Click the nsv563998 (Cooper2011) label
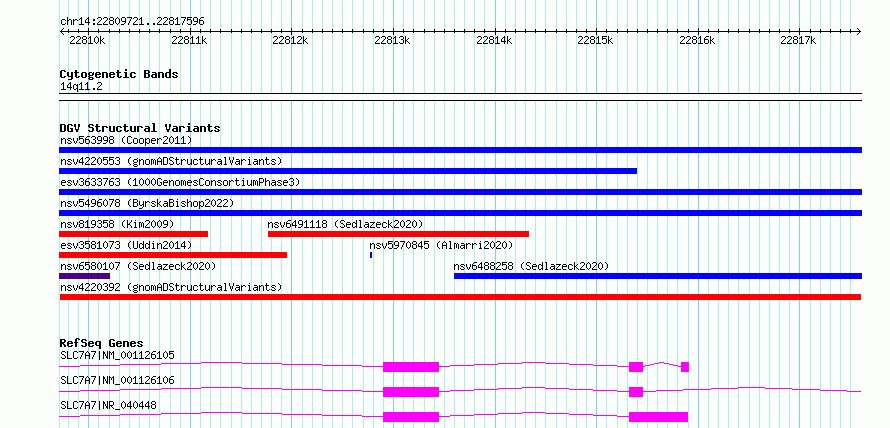890x428 pixels. tap(126, 140)
